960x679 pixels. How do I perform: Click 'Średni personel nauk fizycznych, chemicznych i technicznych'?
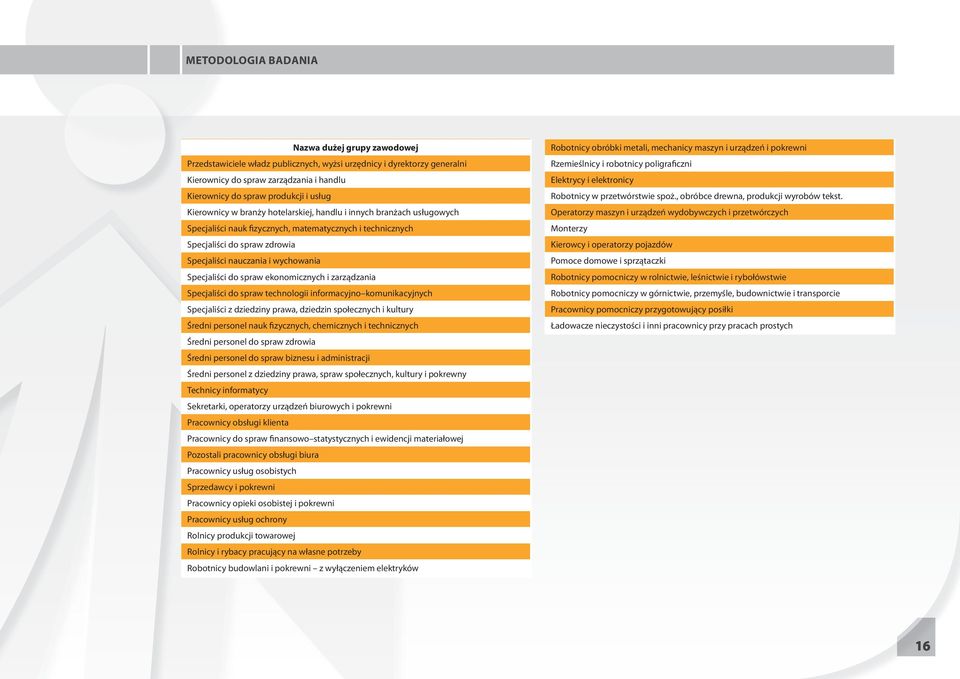[355, 326]
